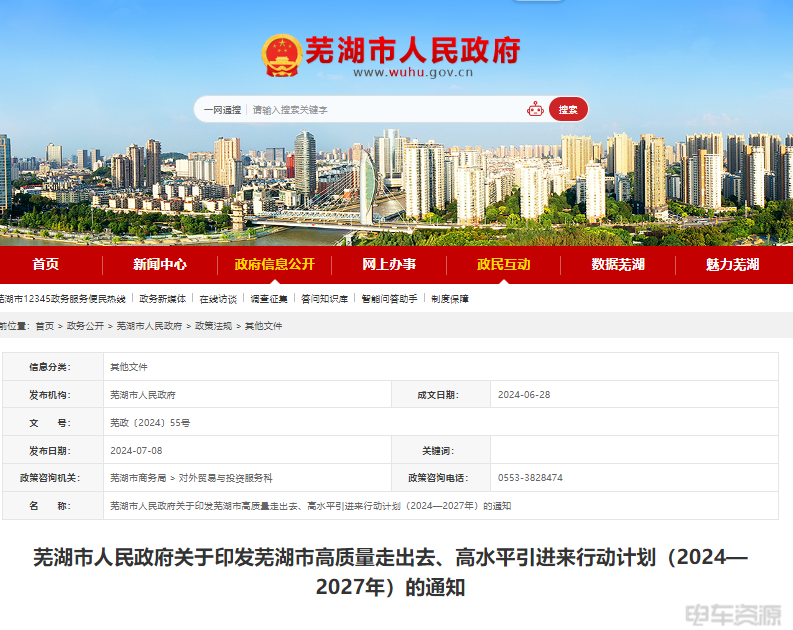
Task: Click the 调查征集 sub-navigation link
Action: (x=269, y=299)
